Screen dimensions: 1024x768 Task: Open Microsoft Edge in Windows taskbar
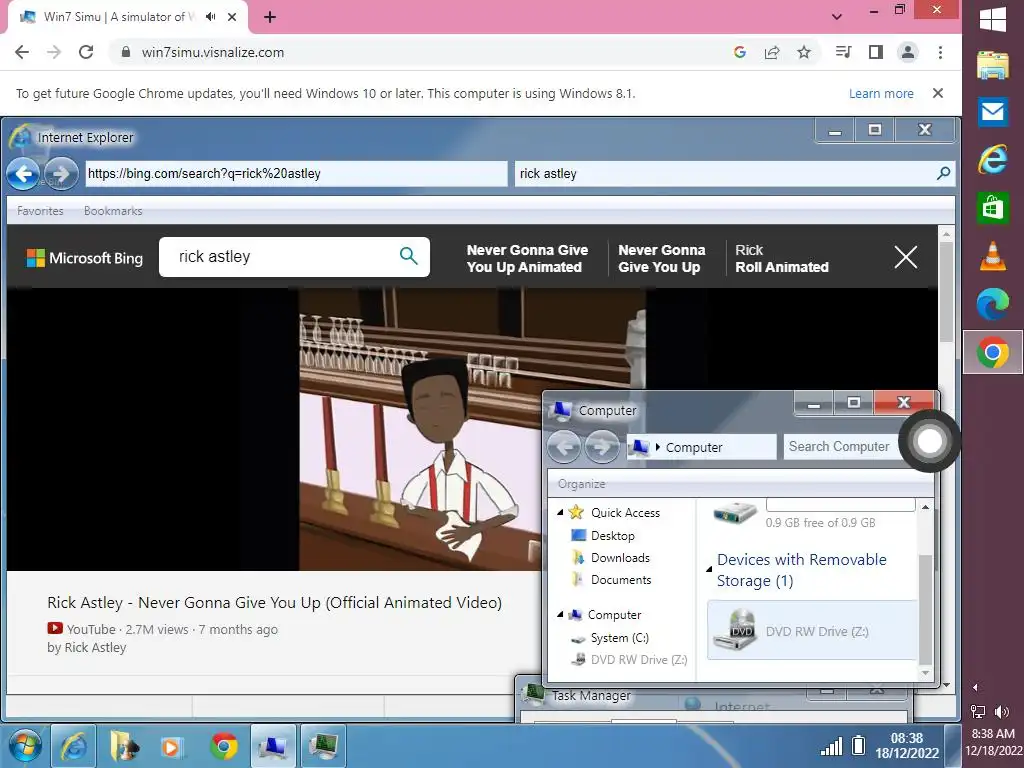coord(993,304)
